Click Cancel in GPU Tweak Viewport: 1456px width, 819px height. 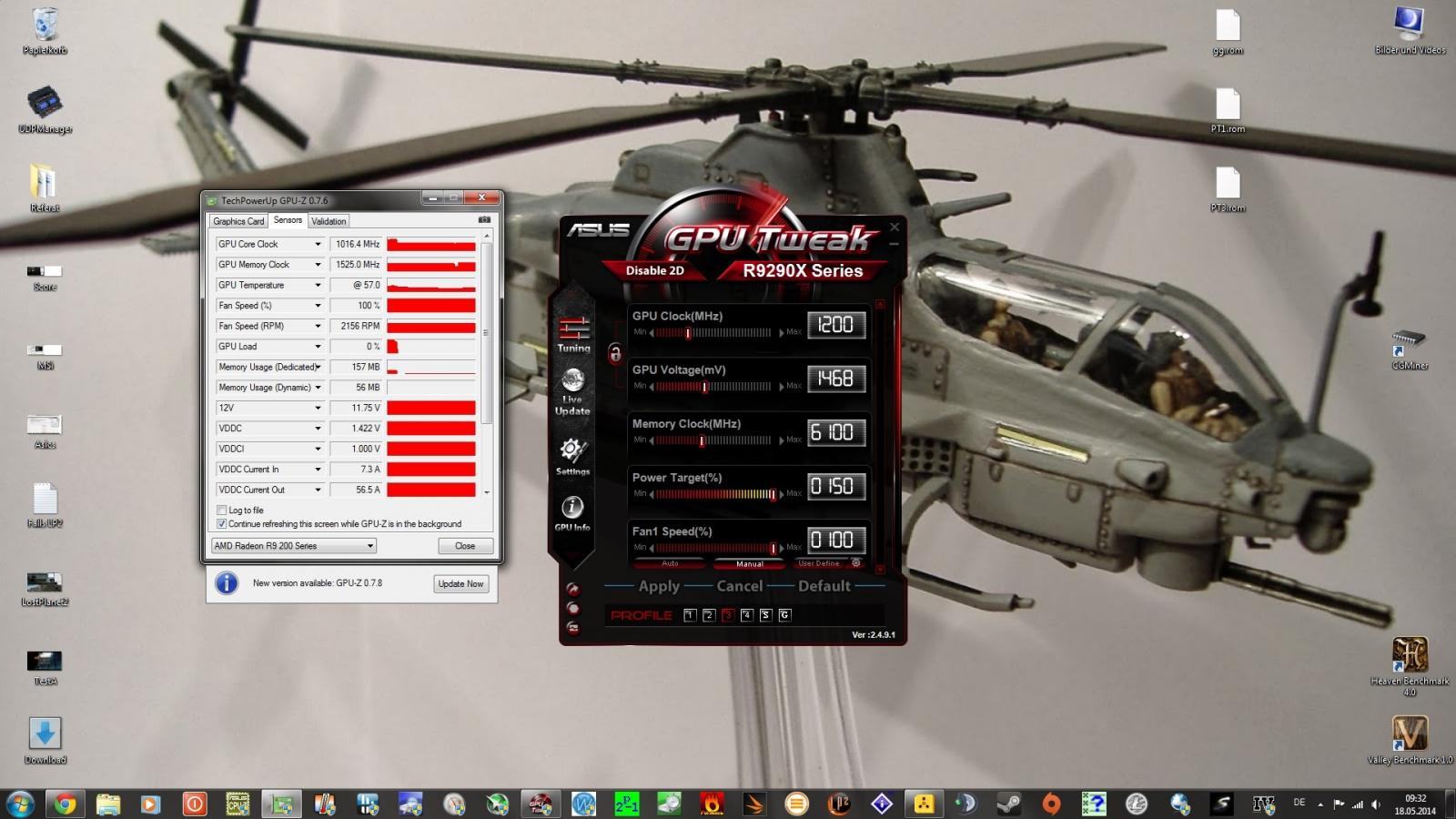[x=739, y=586]
